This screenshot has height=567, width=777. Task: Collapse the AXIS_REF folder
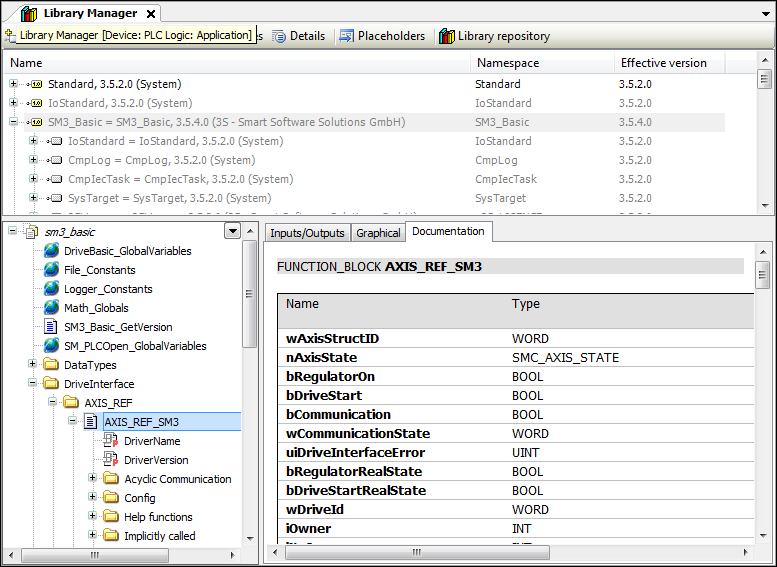(x=53, y=402)
